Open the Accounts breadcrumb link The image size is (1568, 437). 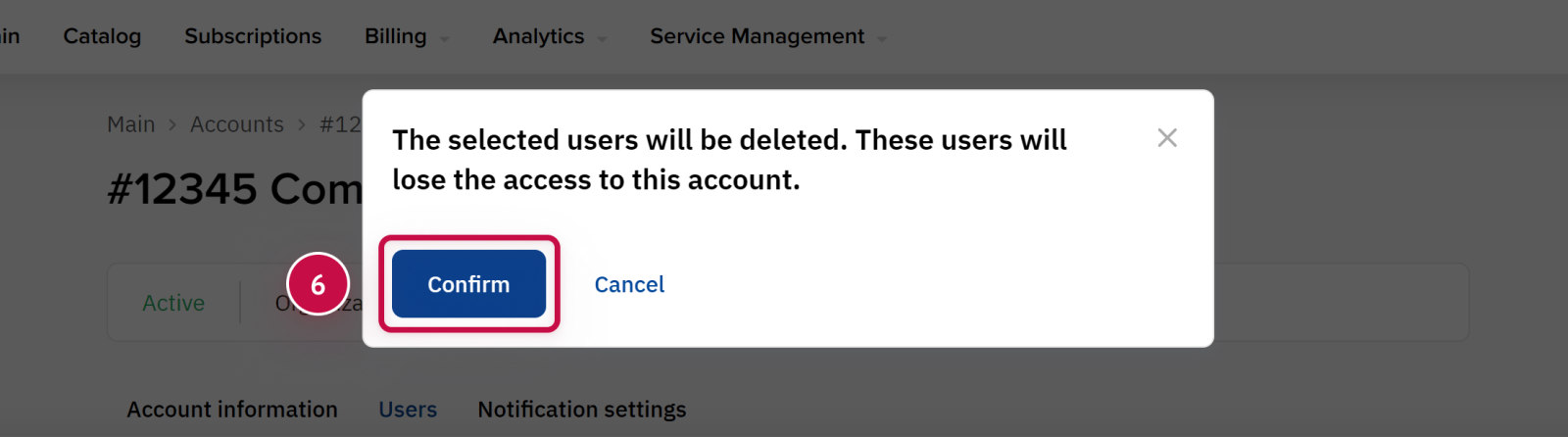pos(236,124)
